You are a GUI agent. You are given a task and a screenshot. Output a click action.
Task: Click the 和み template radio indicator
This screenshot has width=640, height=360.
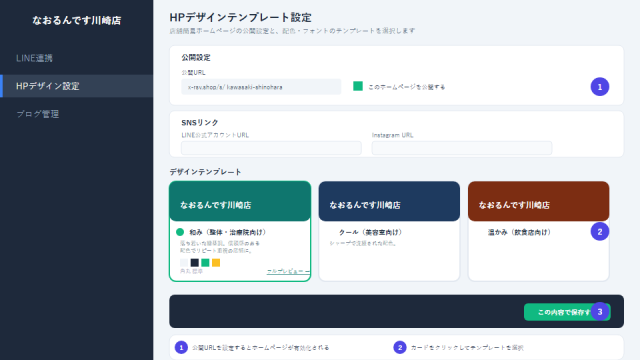[180, 232]
